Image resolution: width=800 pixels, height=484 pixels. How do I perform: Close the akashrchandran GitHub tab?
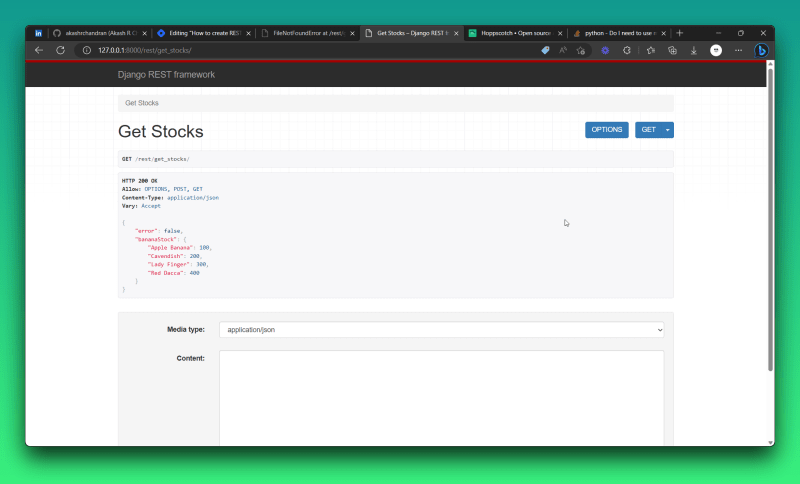click(144, 33)
